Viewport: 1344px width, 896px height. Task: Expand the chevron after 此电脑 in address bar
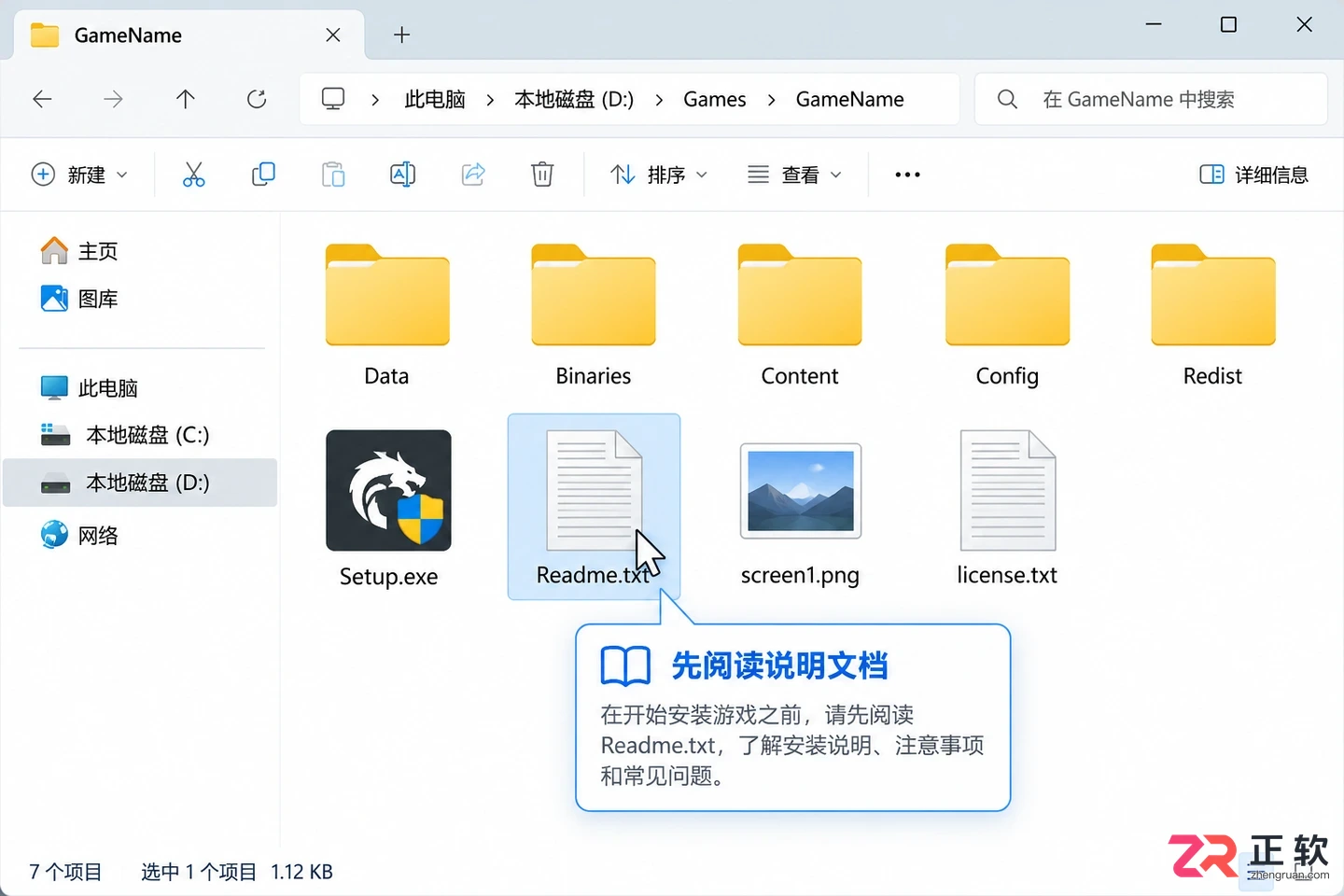pyautogui.click(x=490, y=100)
